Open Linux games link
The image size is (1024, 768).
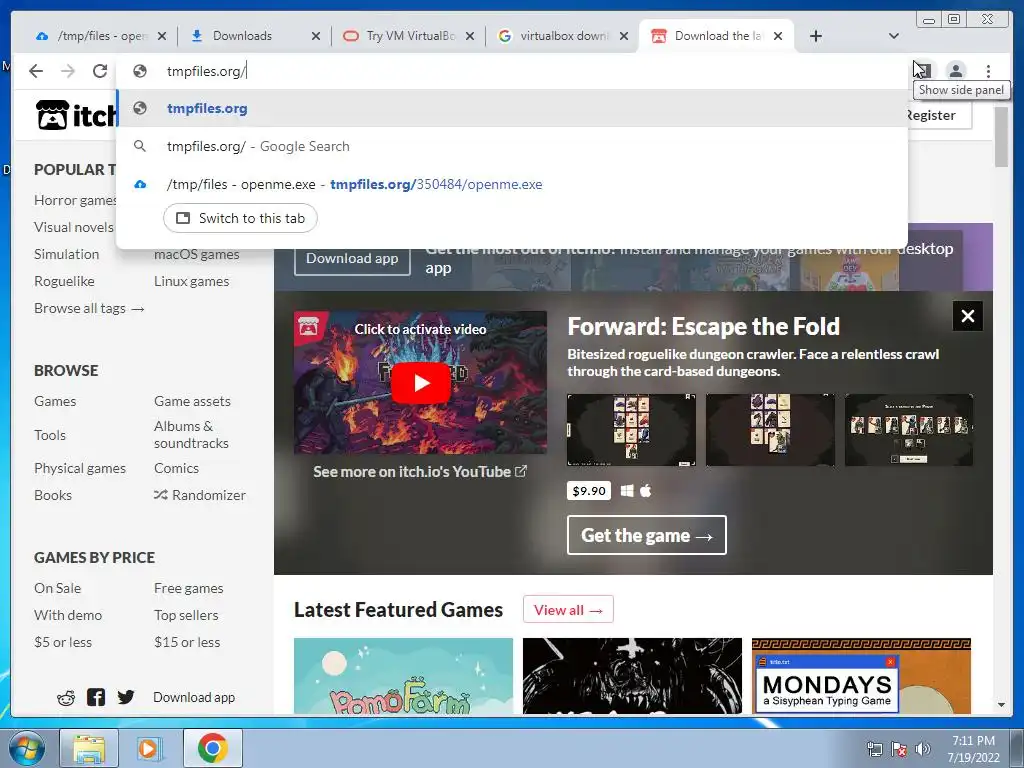[191, 281]
